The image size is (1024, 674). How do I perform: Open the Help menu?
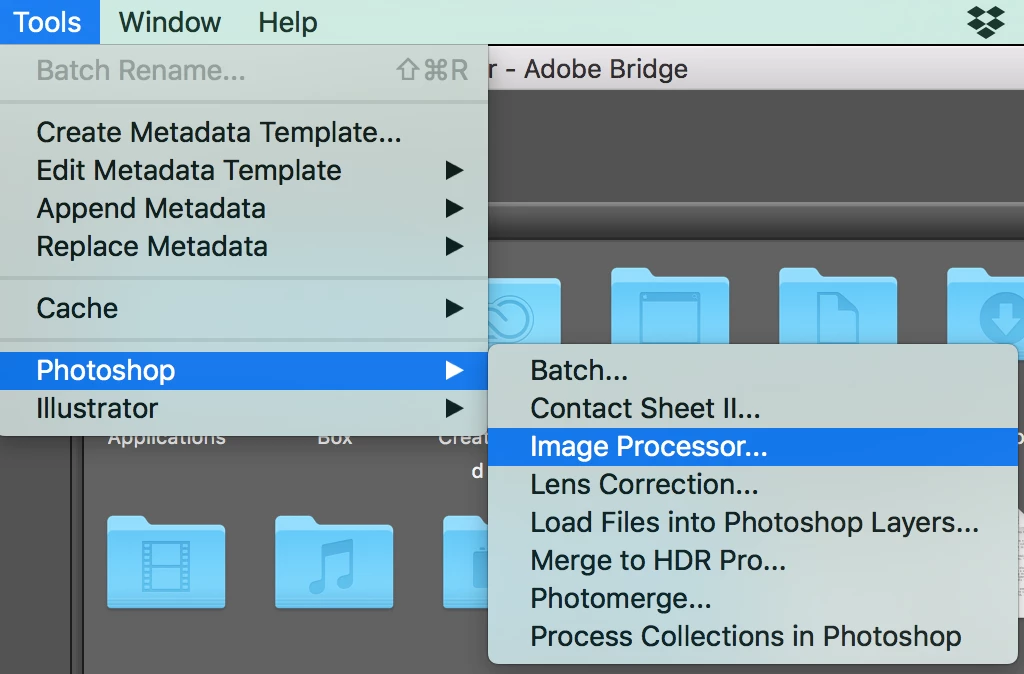288,22
